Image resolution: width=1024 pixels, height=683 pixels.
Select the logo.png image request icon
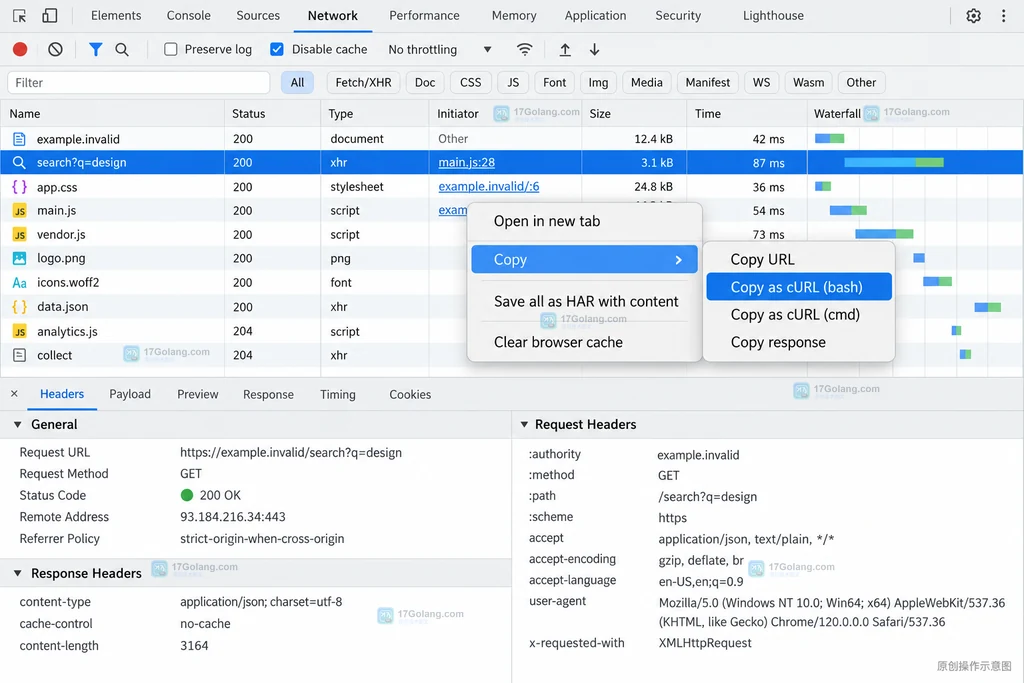(20, 258)
